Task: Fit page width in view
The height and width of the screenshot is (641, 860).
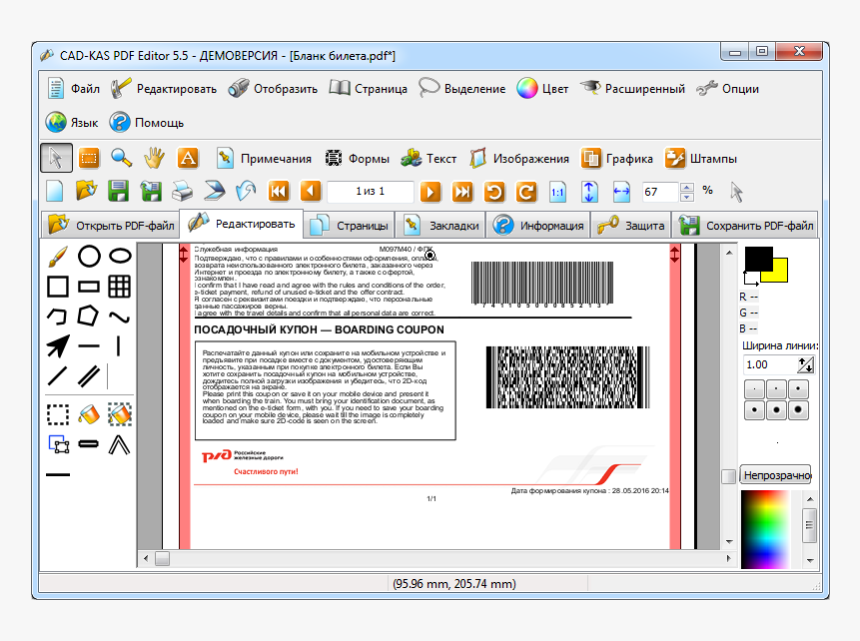Action: [621, 192]
